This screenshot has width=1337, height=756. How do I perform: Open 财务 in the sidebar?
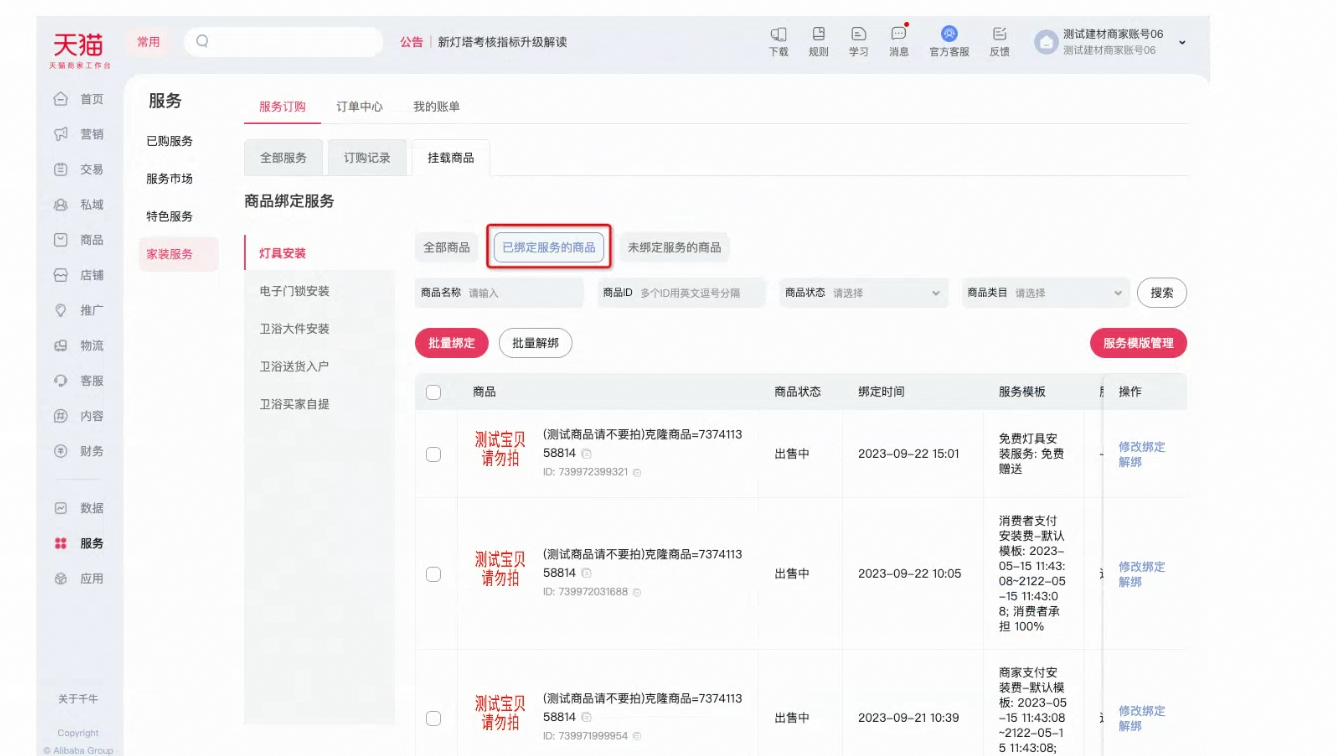79,451
